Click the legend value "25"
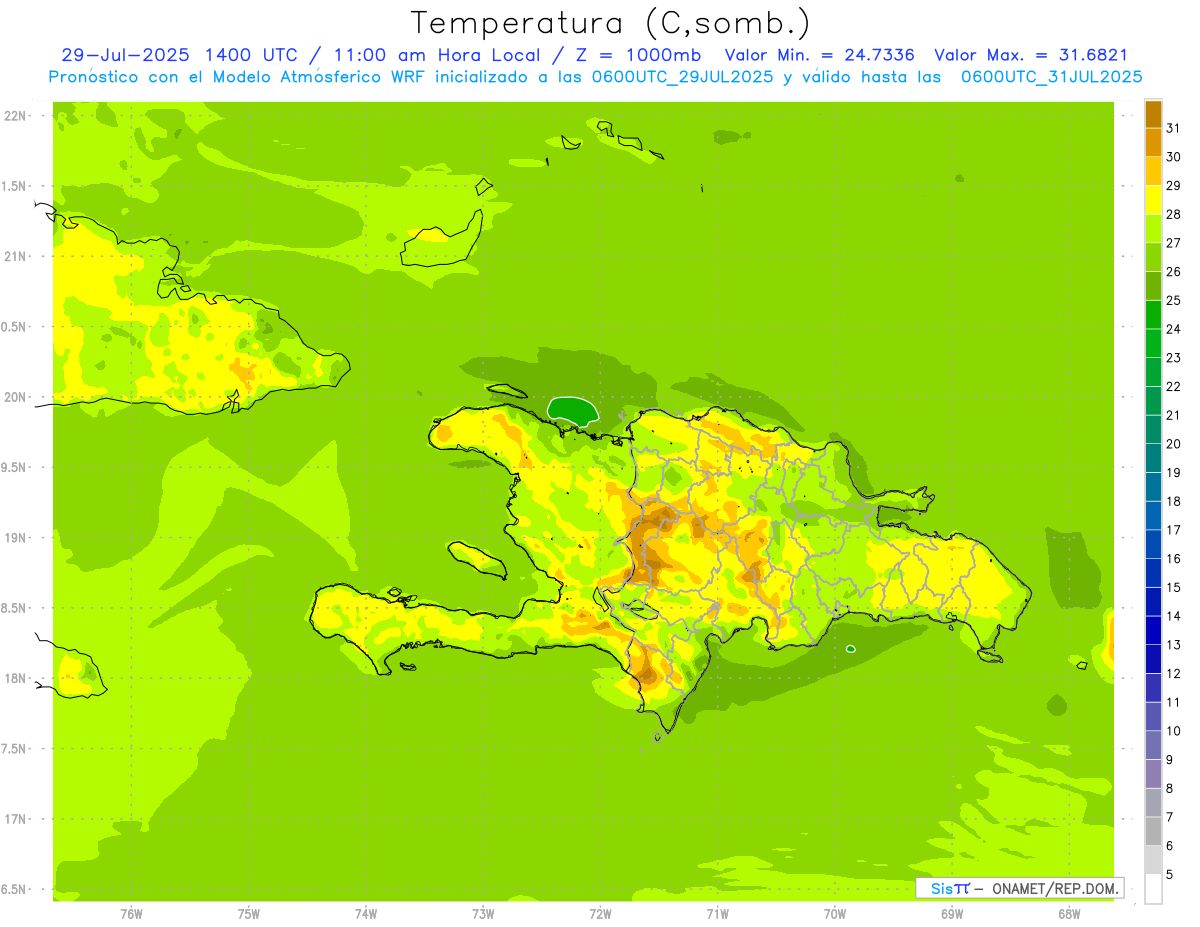This screenshot has width=1200, height=927. 1173,300
